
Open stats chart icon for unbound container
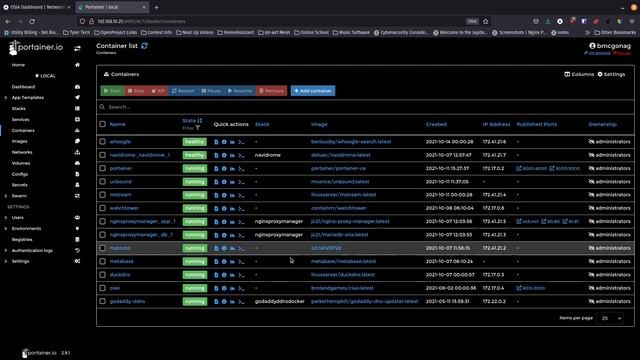tap(232, 182)
